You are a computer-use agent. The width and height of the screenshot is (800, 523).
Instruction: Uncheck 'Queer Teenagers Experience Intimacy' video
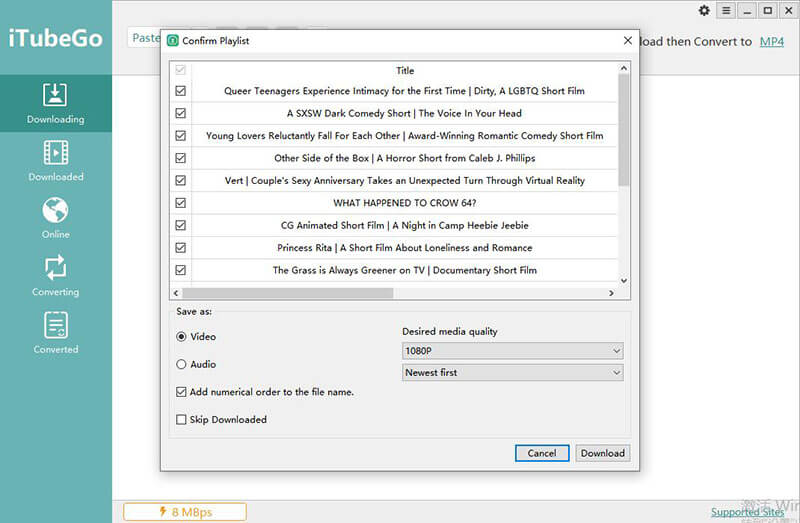pos(181,91)
